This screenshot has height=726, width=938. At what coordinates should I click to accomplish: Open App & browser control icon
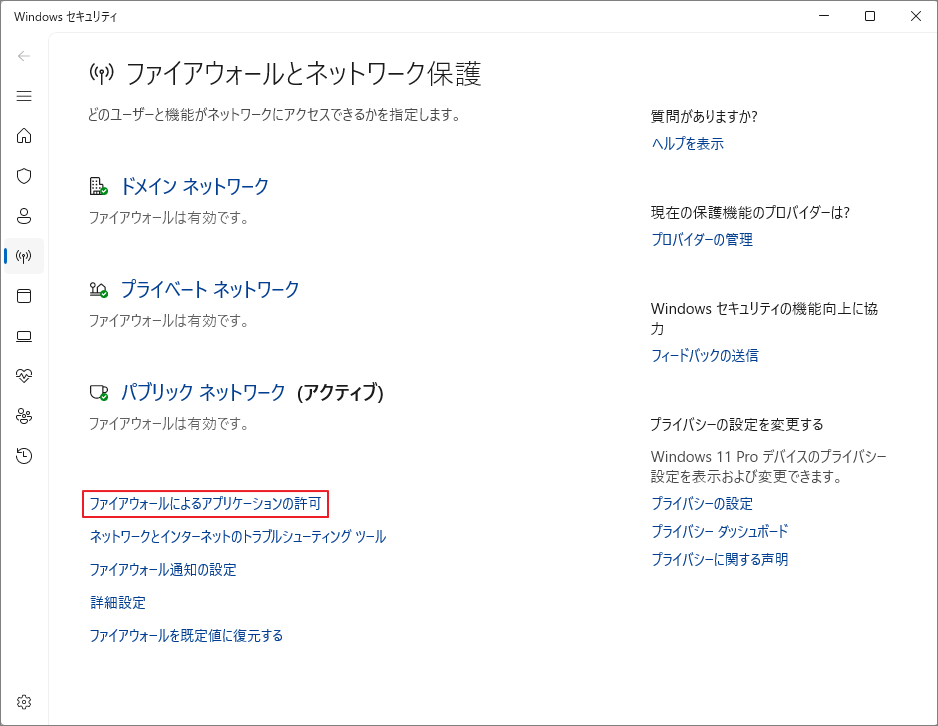24,296
